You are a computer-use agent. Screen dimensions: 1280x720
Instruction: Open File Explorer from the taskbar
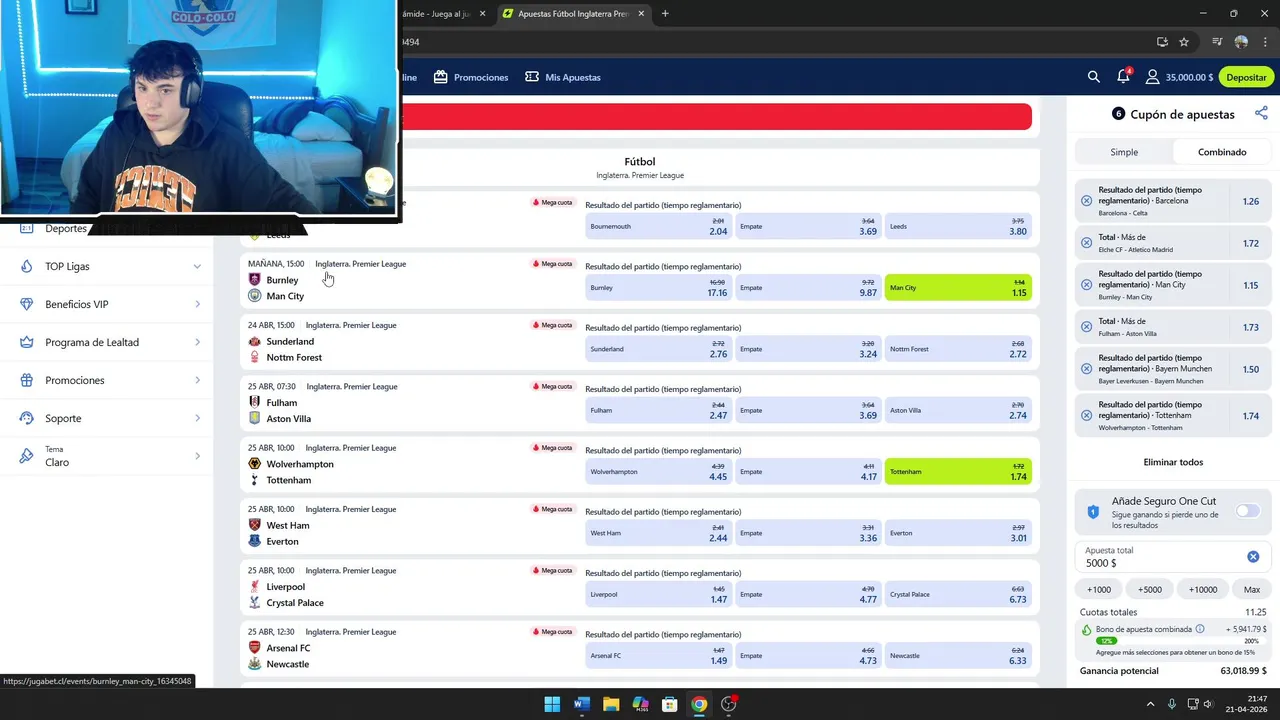tap(611, 704)
